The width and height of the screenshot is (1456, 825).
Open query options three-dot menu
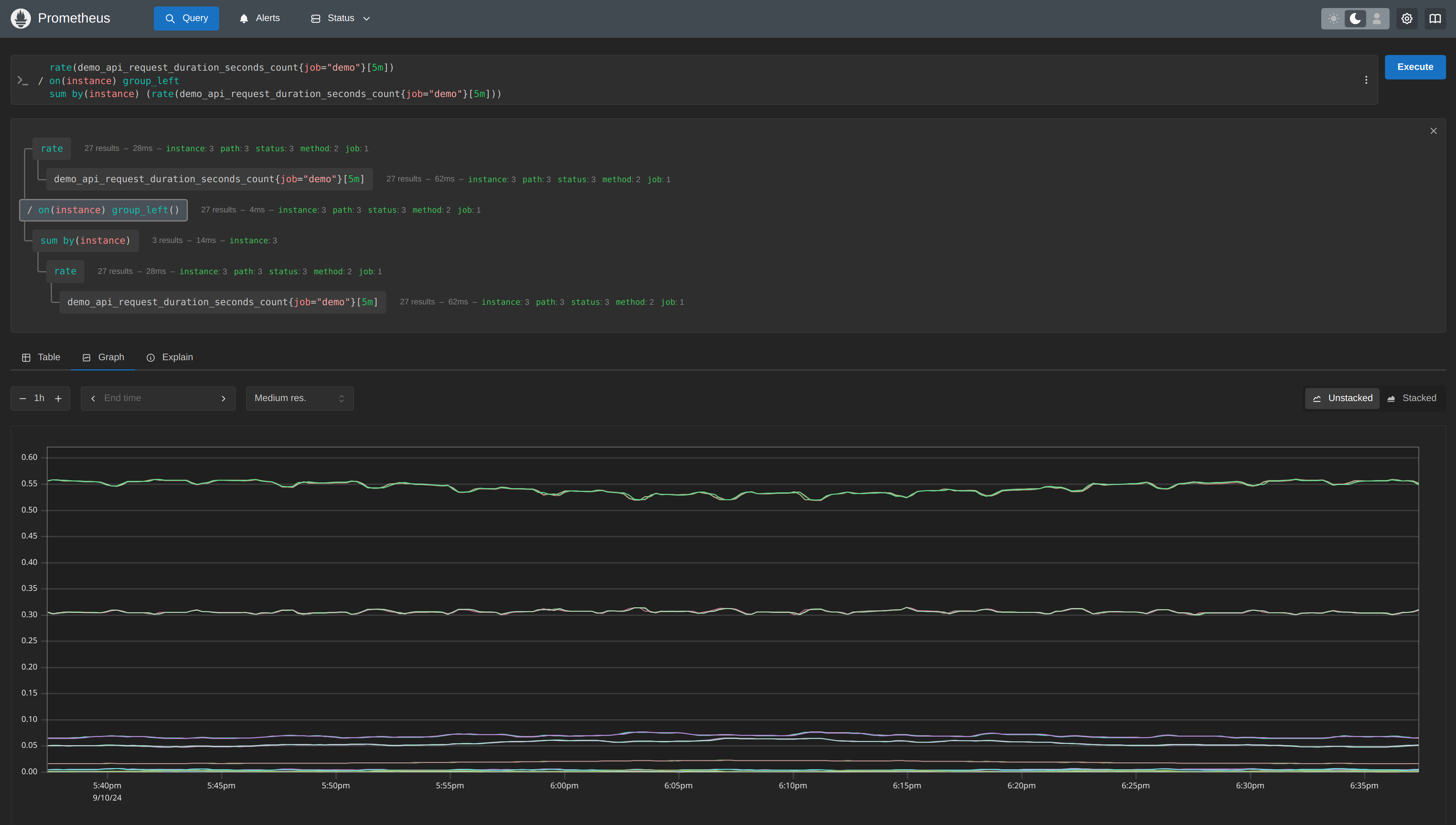coord(1366,80)
